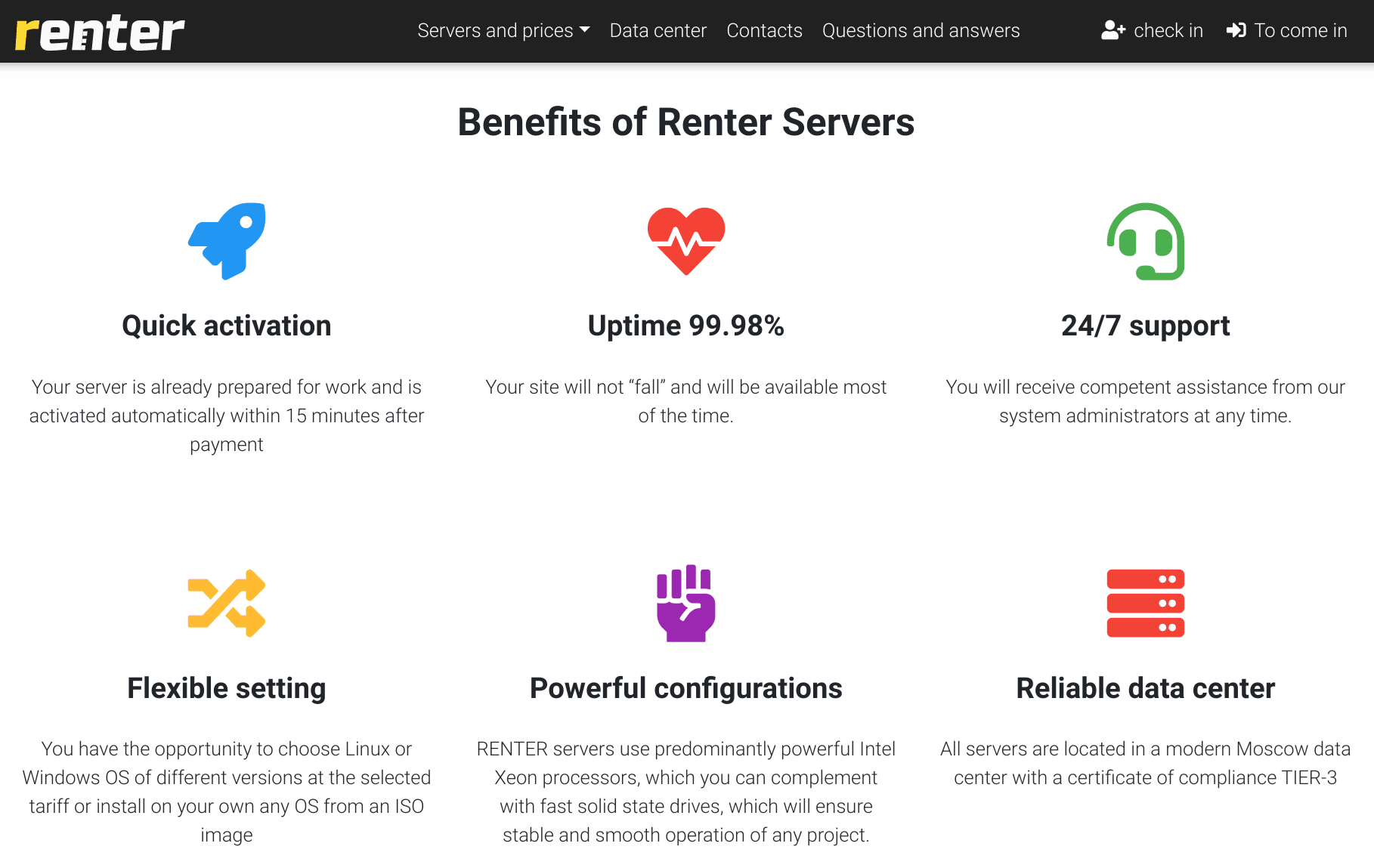Click the Uptime 99.98% heading
This screenshot has height=868, width=1374.
pos(686,326)
